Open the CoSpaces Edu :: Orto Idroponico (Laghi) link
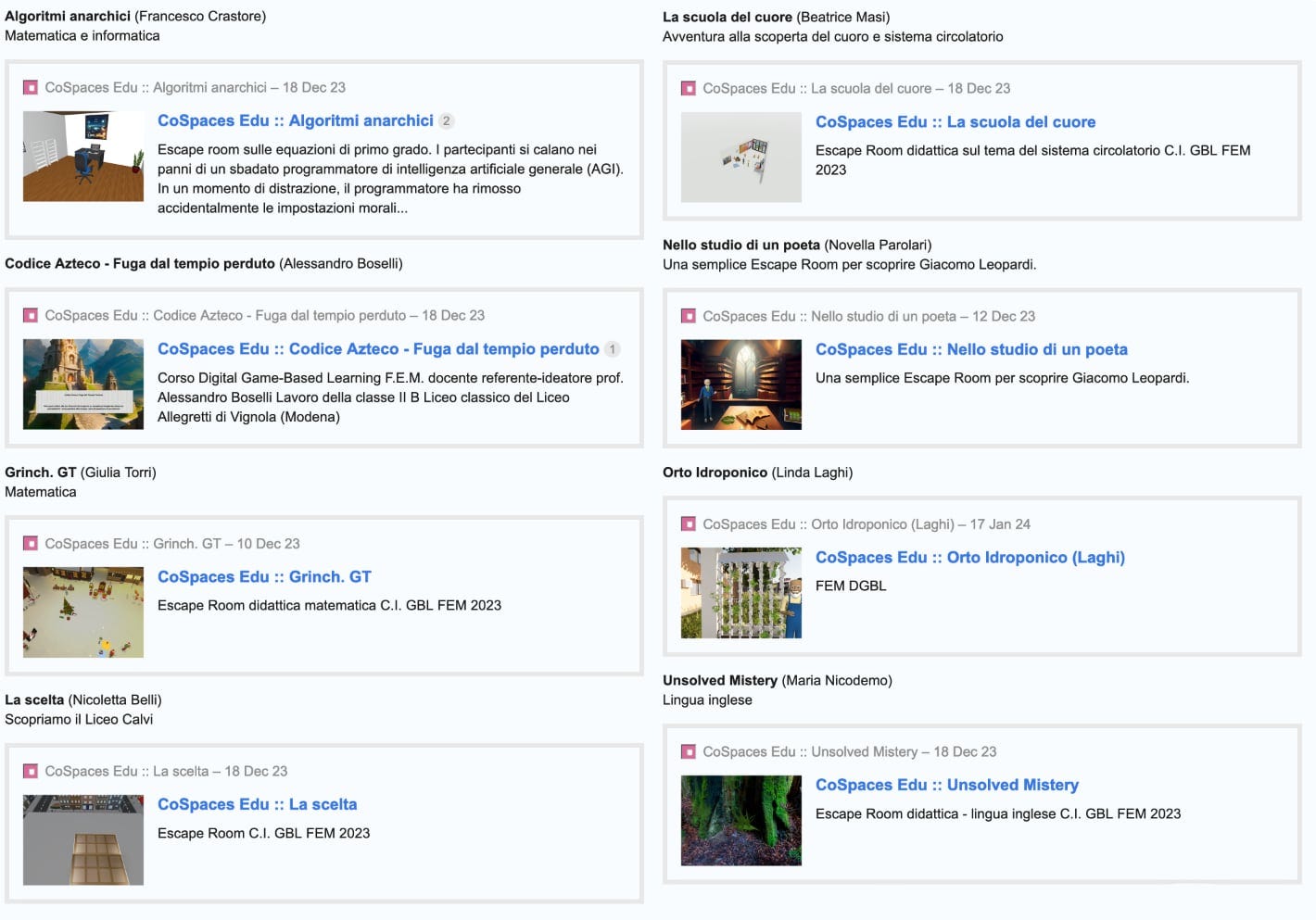This screenshot has width=1316, height=920. [x=970, y=558]
